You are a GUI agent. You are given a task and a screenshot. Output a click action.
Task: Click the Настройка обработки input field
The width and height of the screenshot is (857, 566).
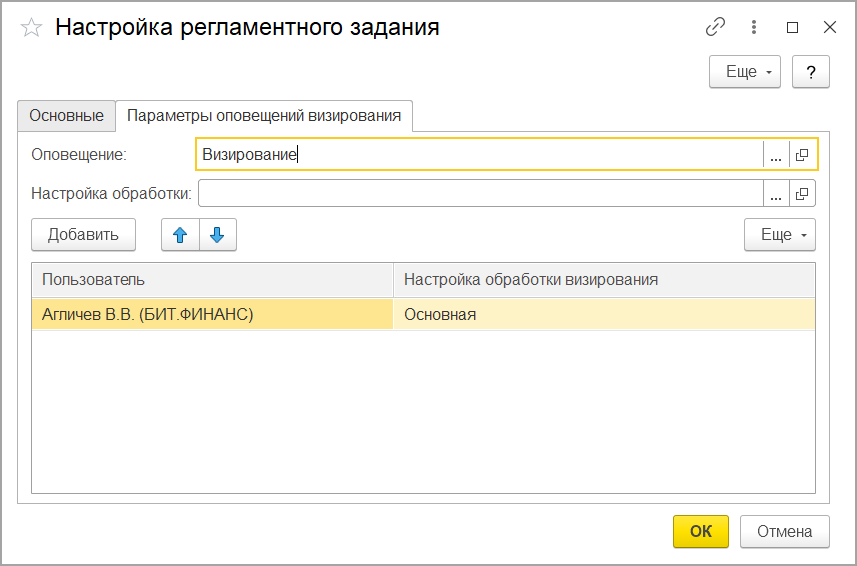pyautogui.click(x=480, y=193)
